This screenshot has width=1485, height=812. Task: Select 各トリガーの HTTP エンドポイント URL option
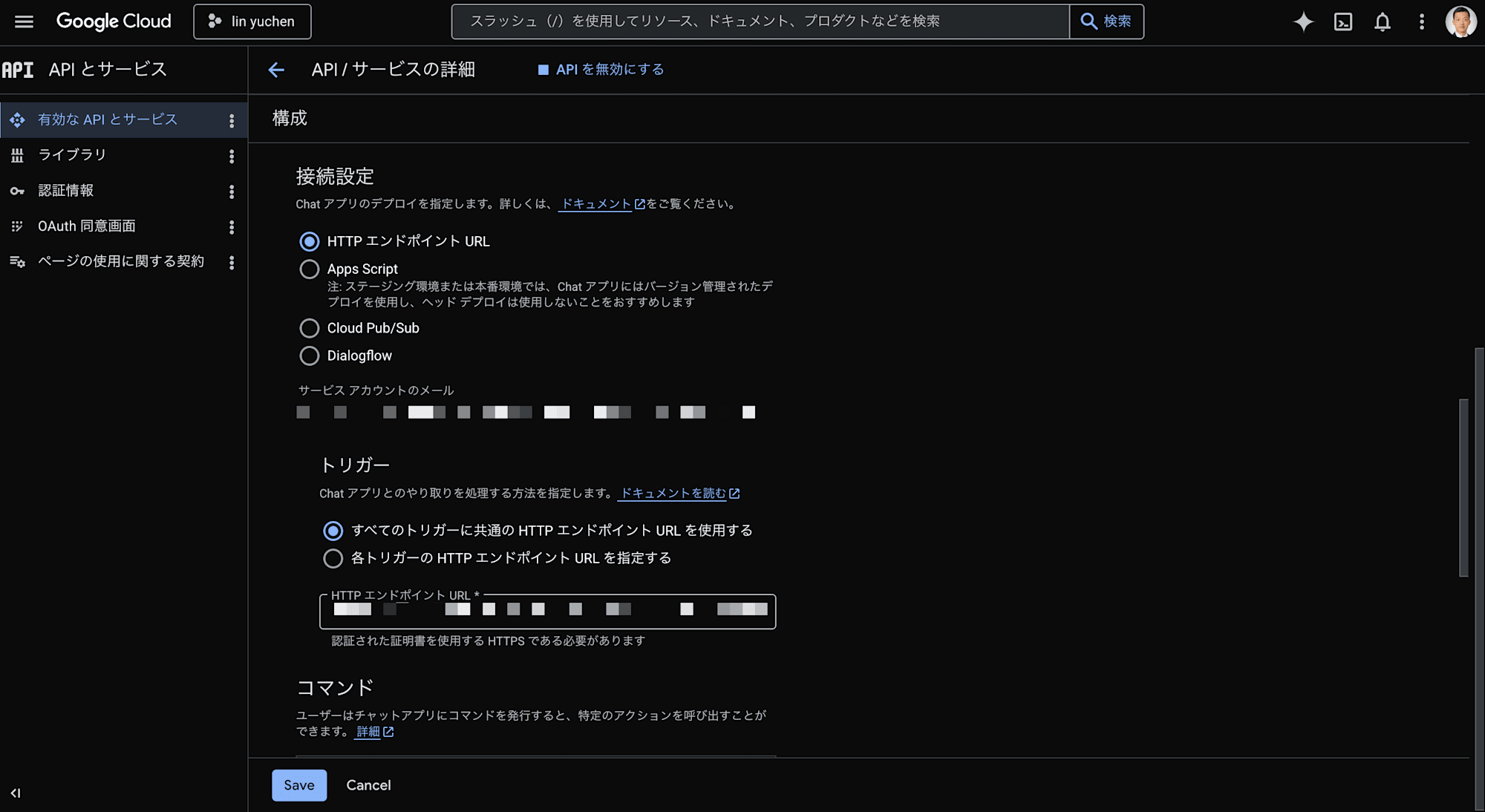click(333, 558)
